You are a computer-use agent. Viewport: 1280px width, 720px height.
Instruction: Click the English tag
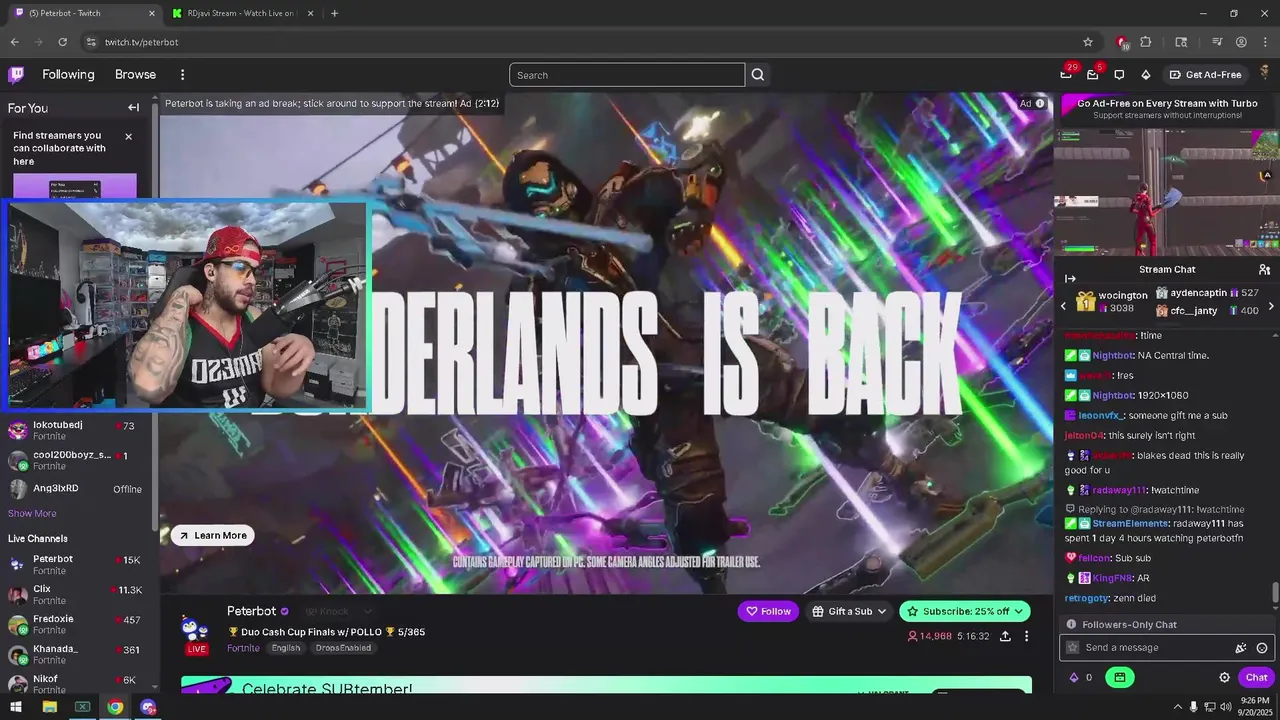click(286, 648)
